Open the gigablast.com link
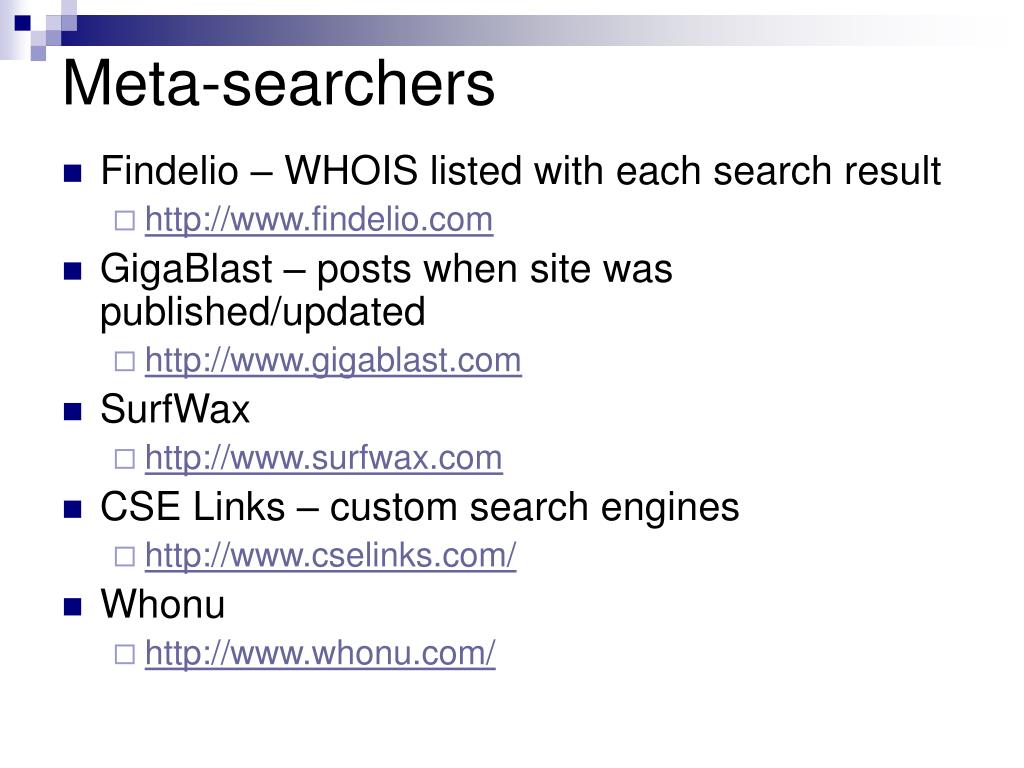The height and width of the screenshot is (768, 1024). tap(333, 360)
